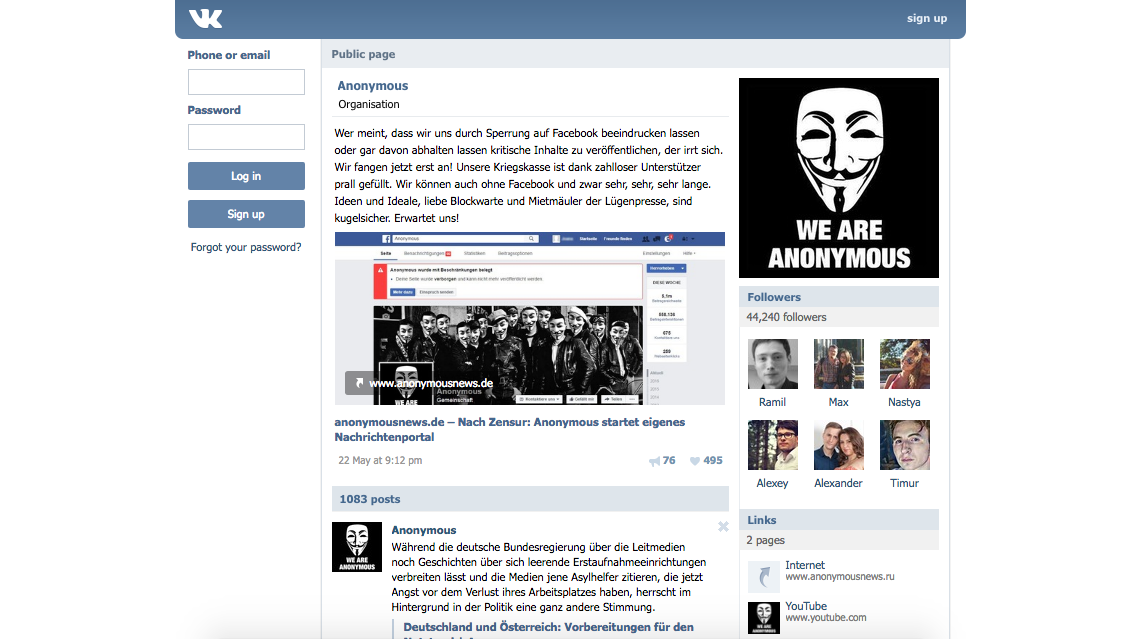Open the www.youtube.com link
The image size is (1136, 639).
(826, 617)
